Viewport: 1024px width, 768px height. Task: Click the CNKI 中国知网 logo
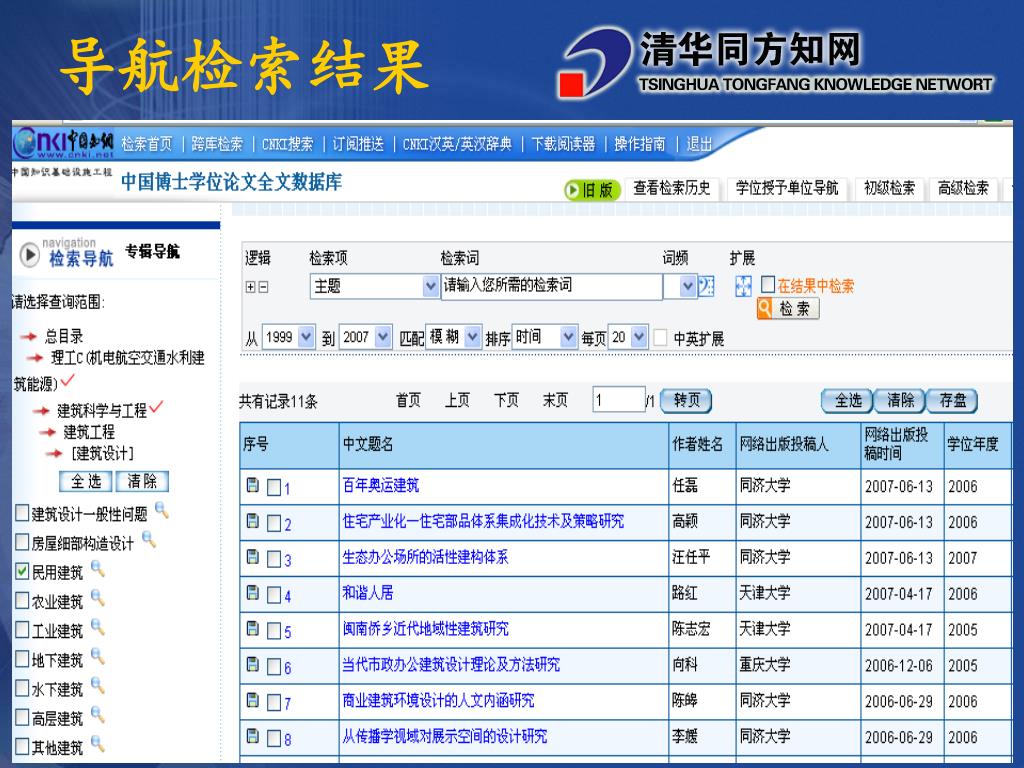(64, 143)
